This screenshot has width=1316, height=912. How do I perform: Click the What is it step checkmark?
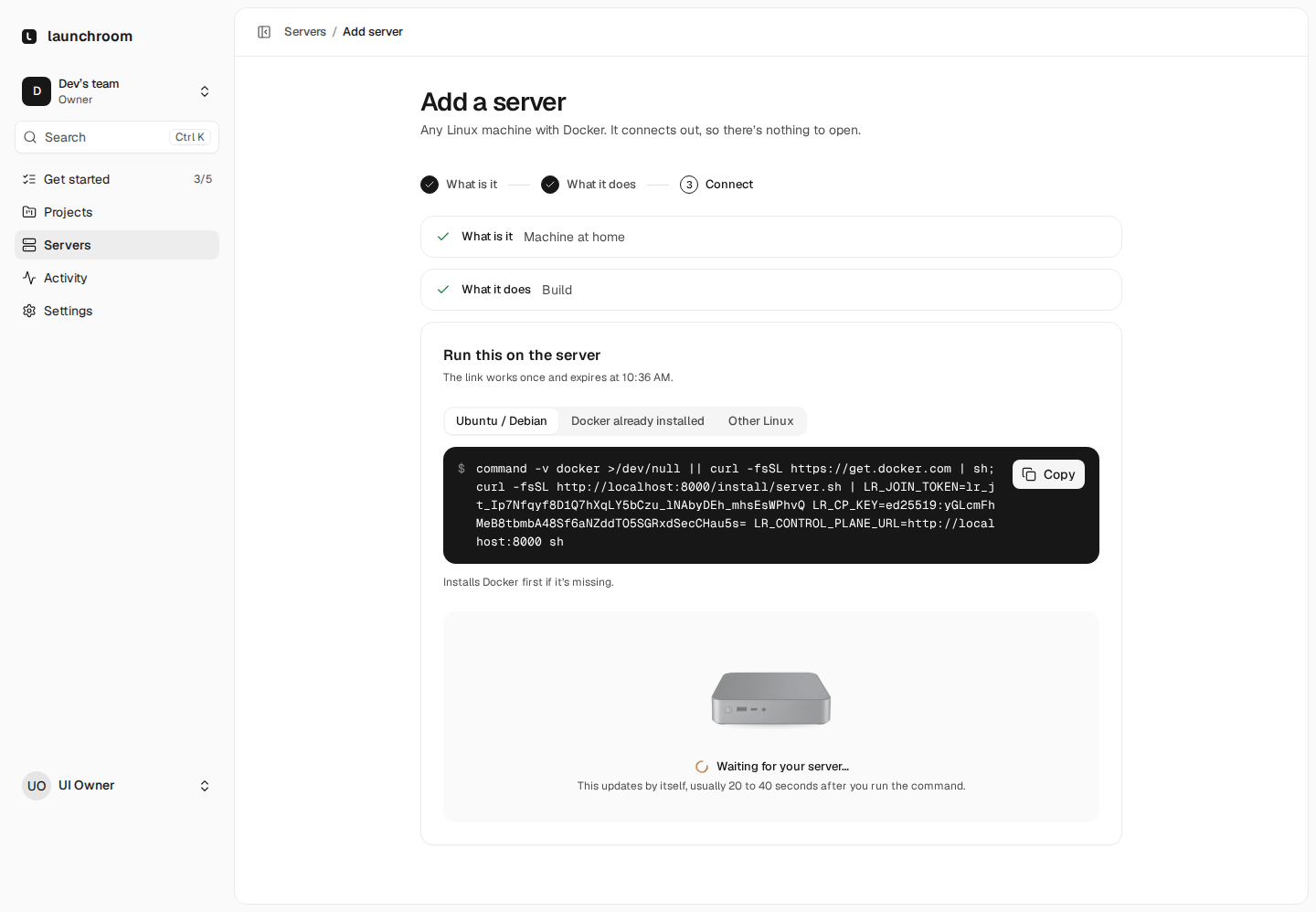pos(430,185)
